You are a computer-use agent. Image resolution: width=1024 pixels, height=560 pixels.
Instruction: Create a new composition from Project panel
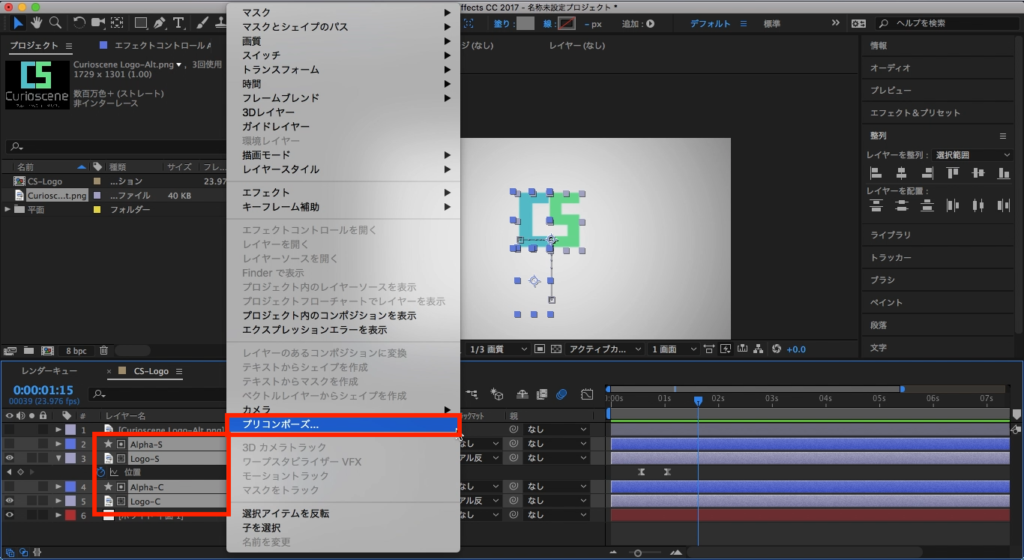click(47, 350)
